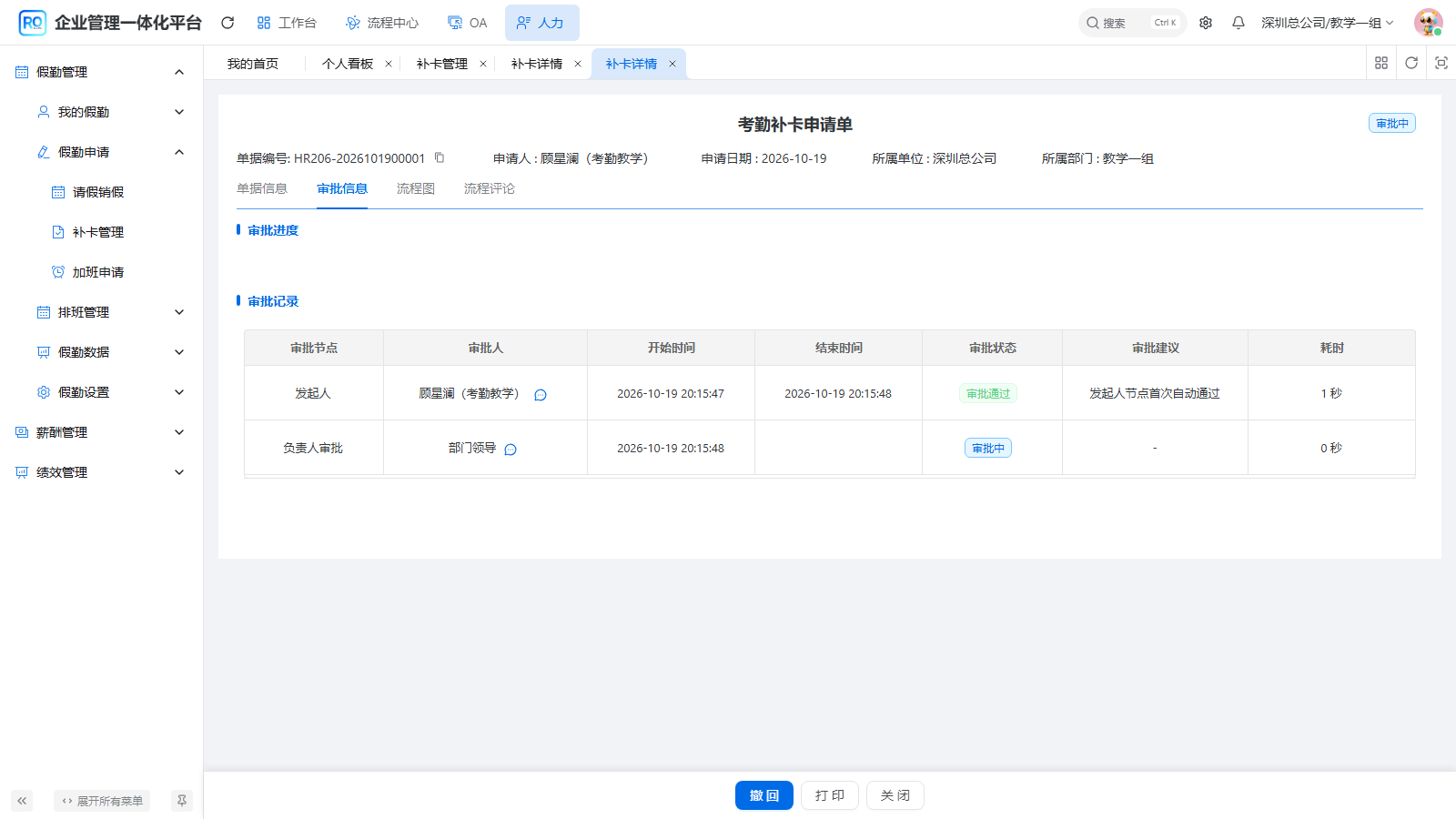Click the 搜索 search field
The width and height of the screenshot is (1456, 819).
pyautogui.click(x=1133, y=23)
